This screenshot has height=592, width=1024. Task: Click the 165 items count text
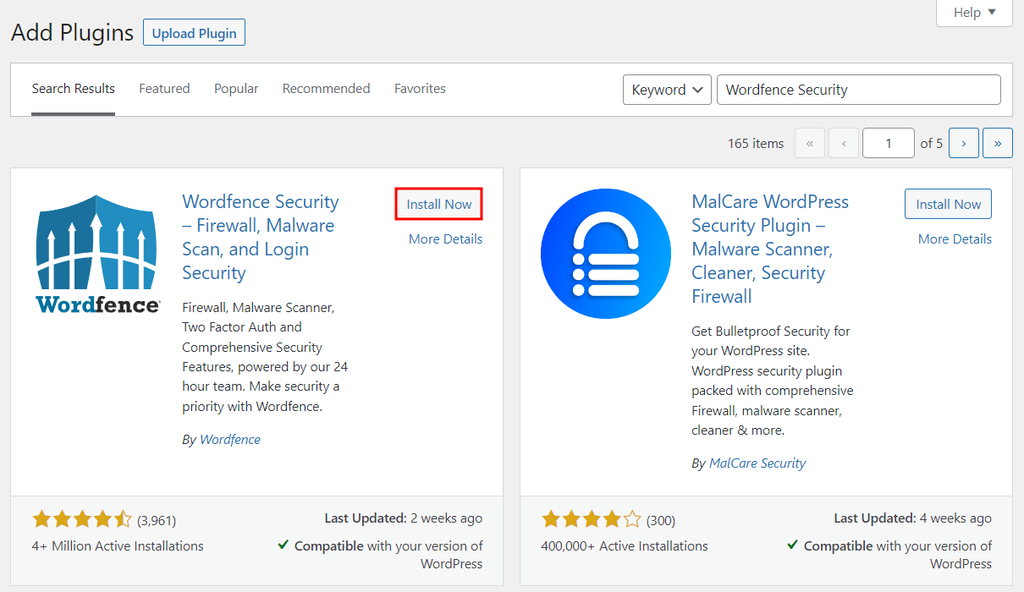(x=756, y=143)
